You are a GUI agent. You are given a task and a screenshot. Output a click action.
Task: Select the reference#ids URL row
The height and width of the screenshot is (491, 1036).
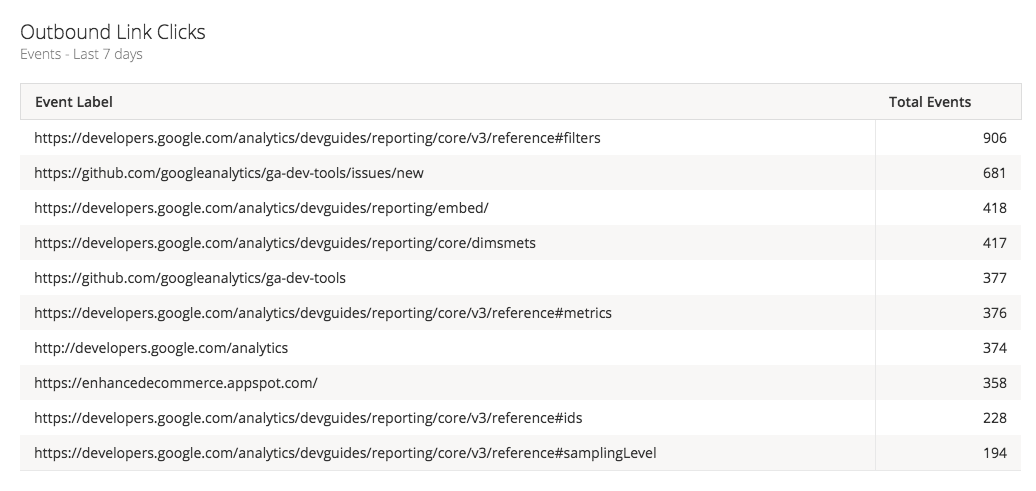[308, 418]
